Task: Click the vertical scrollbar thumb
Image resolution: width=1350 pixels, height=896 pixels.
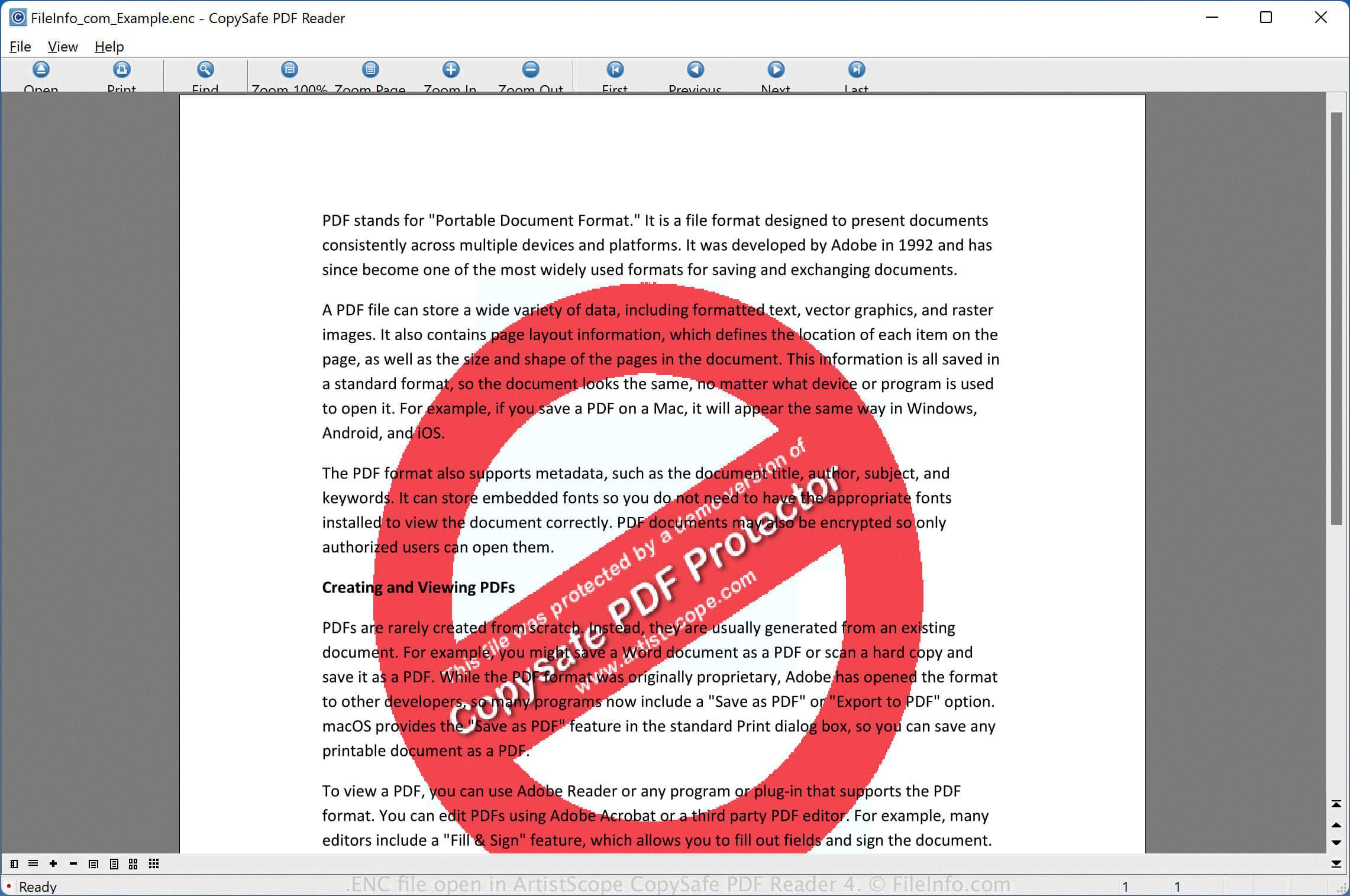Action: [1336, 318]
